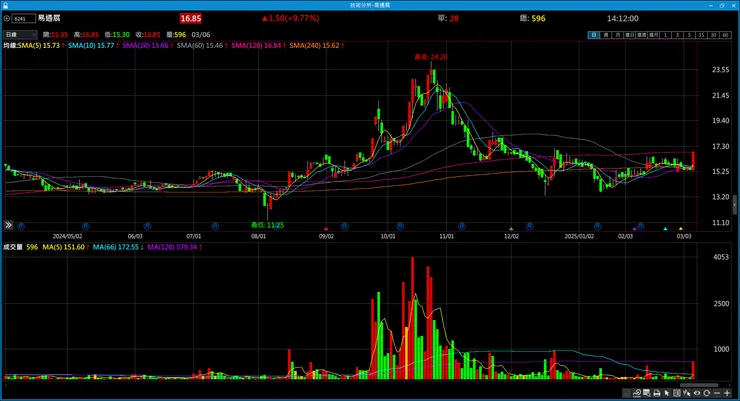Viewport: 740px width, 401px height.
Task: Click the volume MA(66) 172.55 label
Action: 118,247
